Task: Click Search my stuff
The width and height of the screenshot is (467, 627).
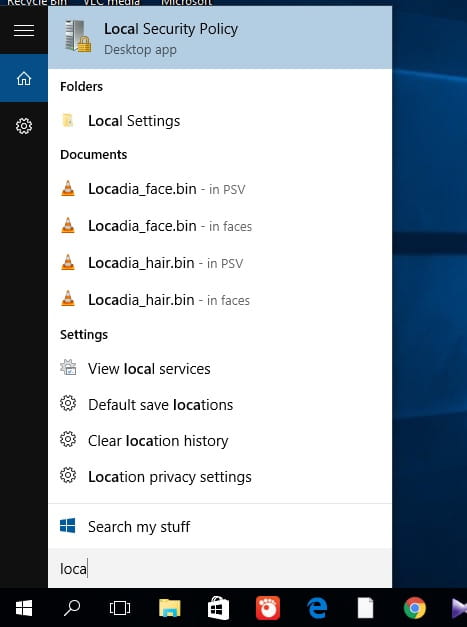Action: pos(220,527)
